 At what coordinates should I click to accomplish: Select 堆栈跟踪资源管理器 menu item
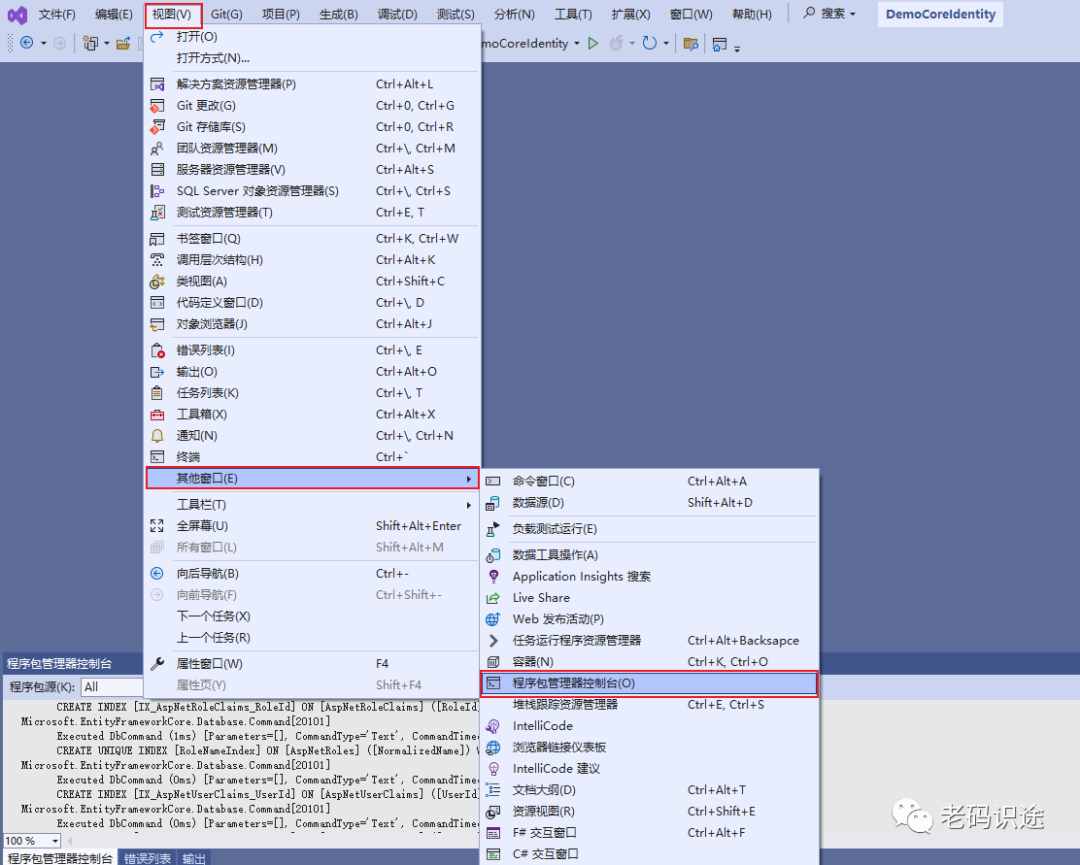[649, 705]
